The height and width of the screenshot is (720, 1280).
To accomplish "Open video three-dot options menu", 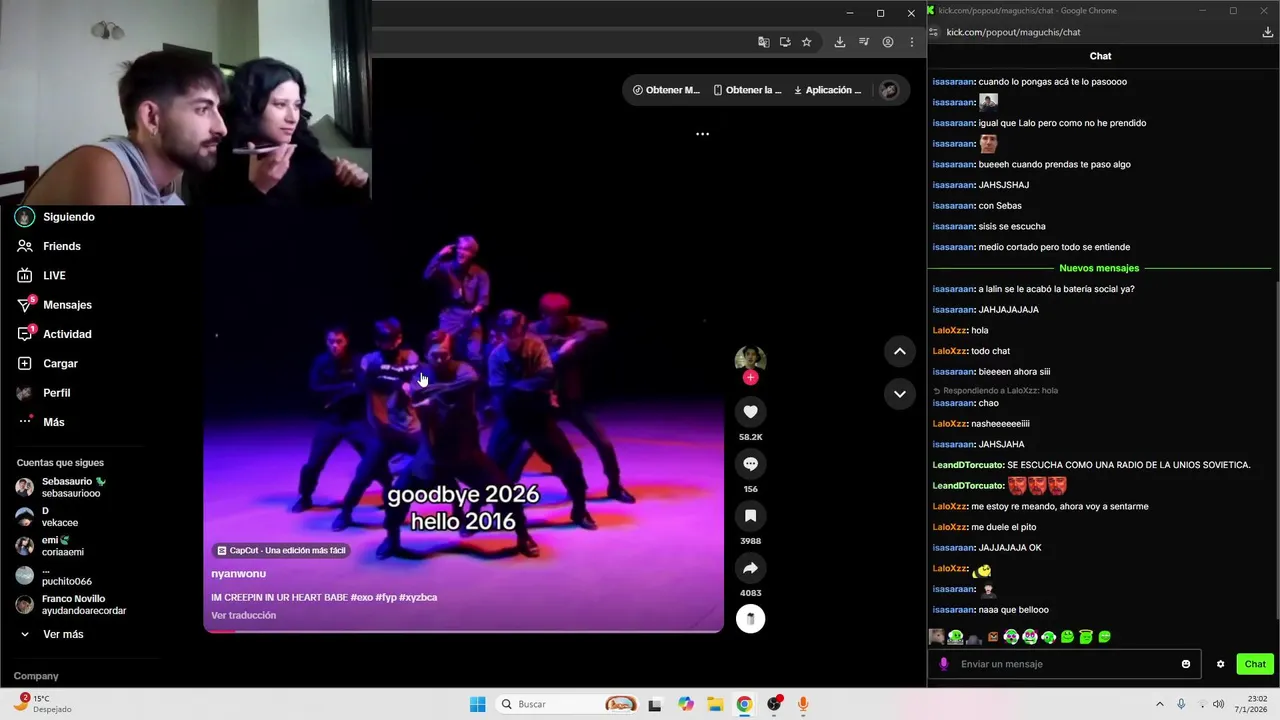I will pyautogui.click(x=702, y=134).
